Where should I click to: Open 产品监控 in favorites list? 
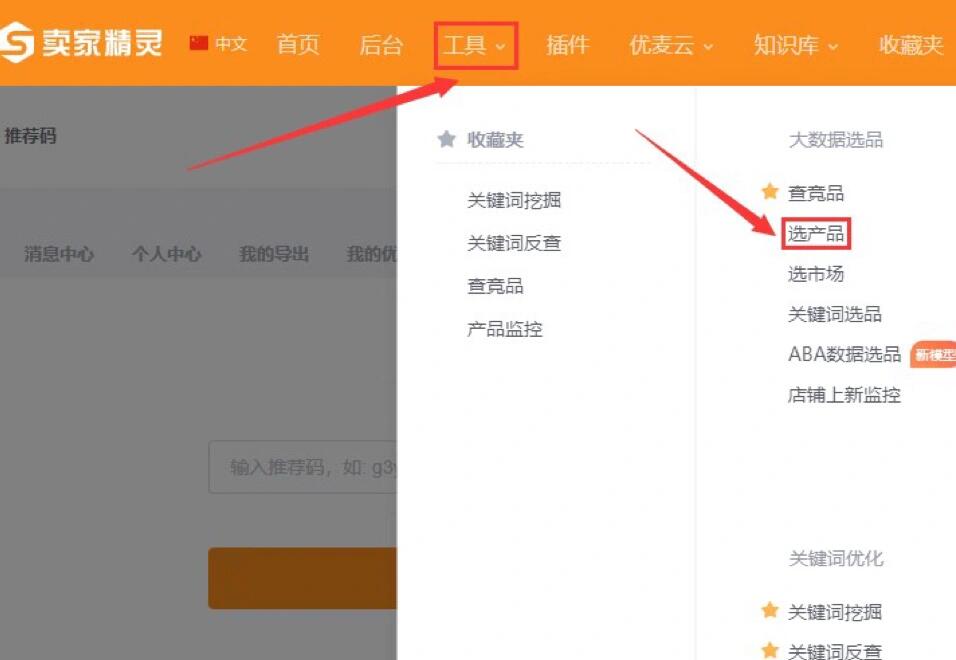coord(505,329)
